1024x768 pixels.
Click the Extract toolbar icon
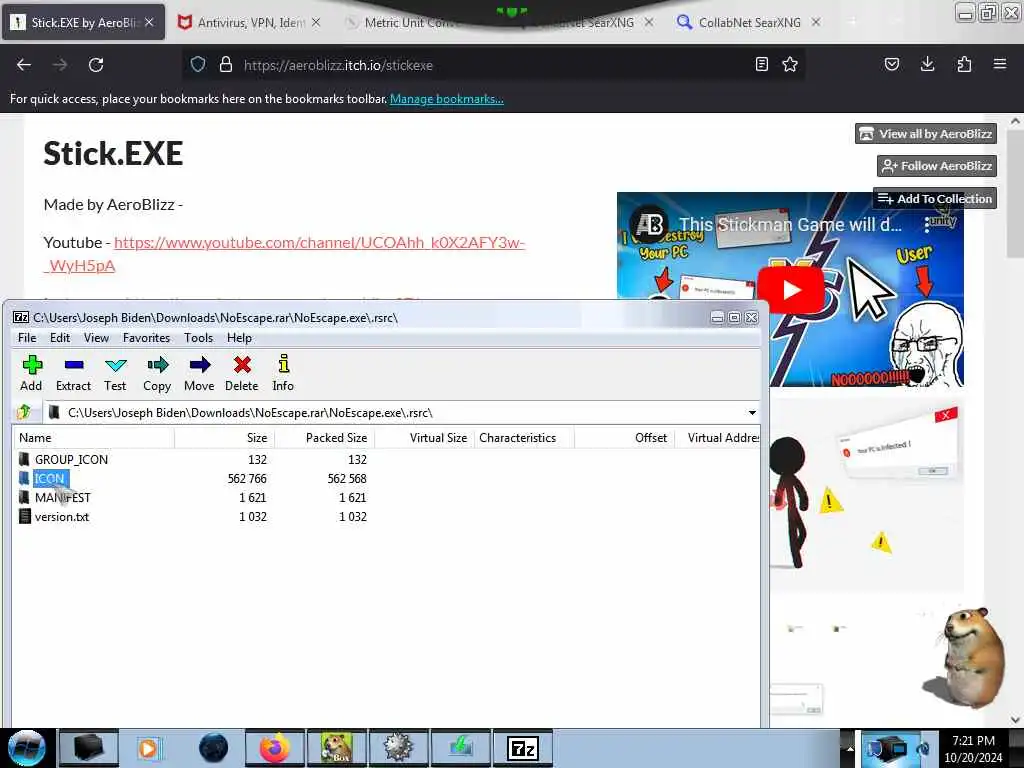point(73,373)
